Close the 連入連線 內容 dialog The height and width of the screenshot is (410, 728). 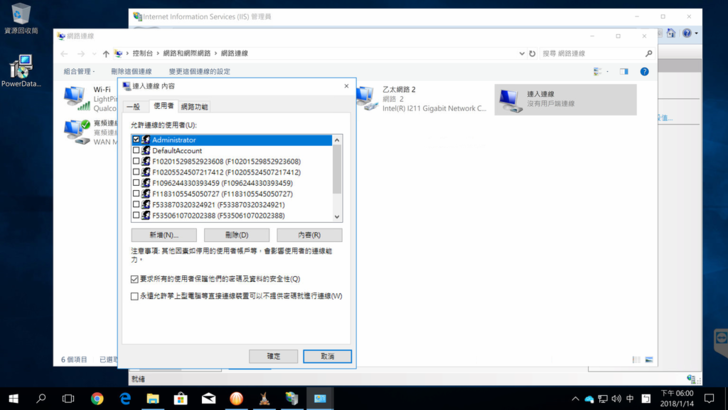pyautogui.click(x=346, y=86)
